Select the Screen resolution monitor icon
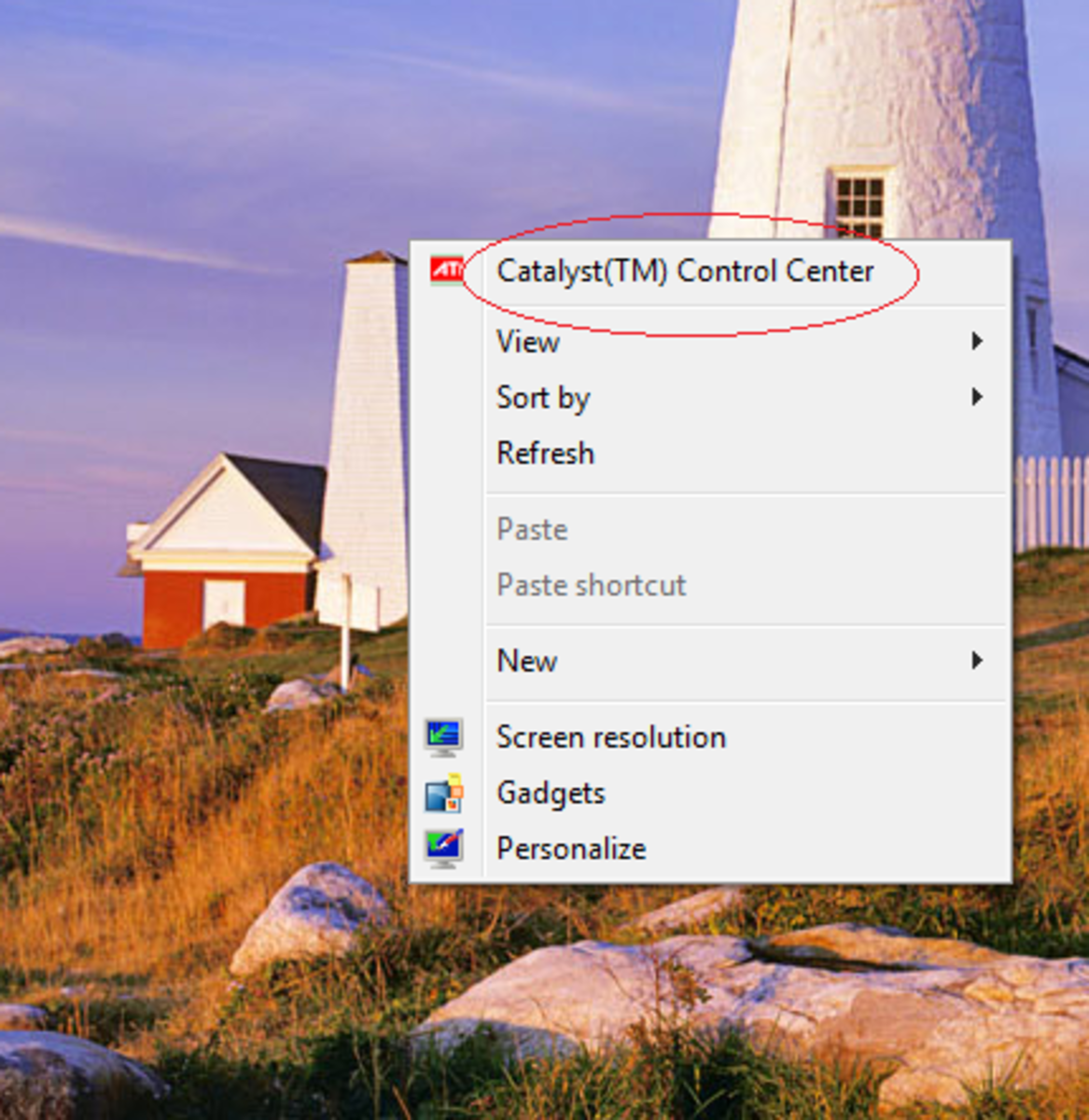Viewport: 1089px width, 1120px height. point(446,736)
